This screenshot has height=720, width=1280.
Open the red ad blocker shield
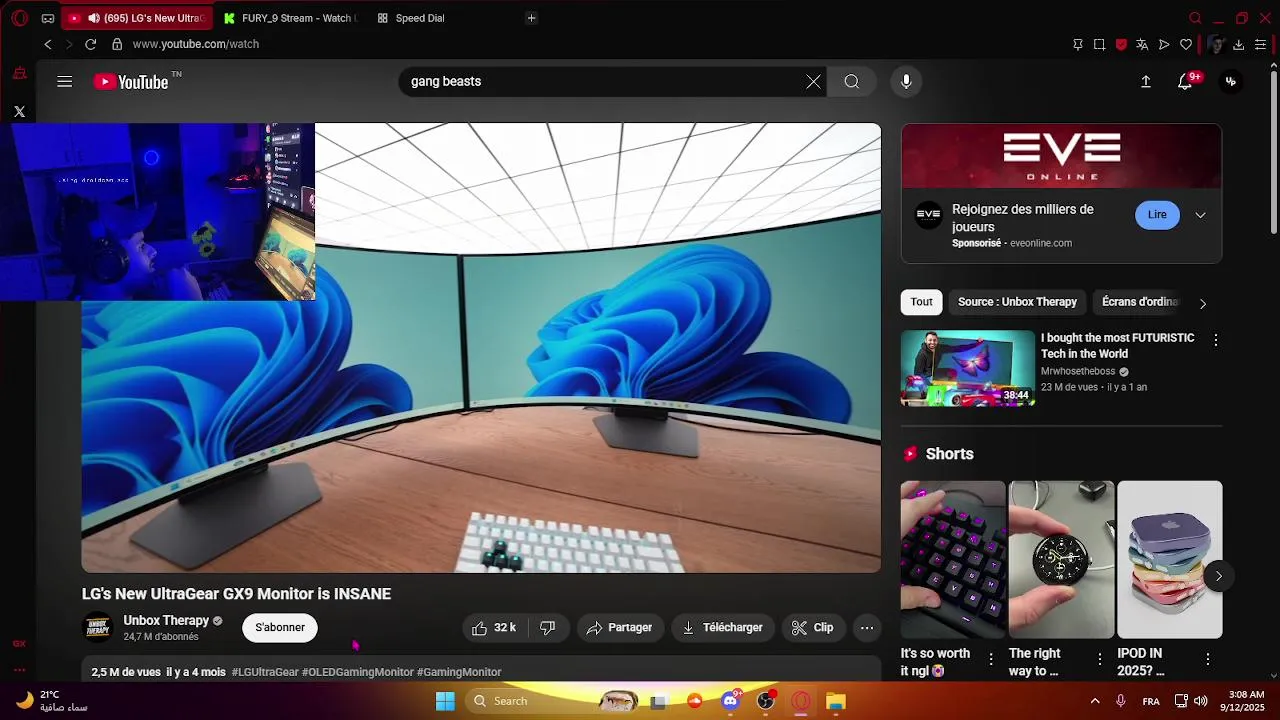(x=1121, y=44)
